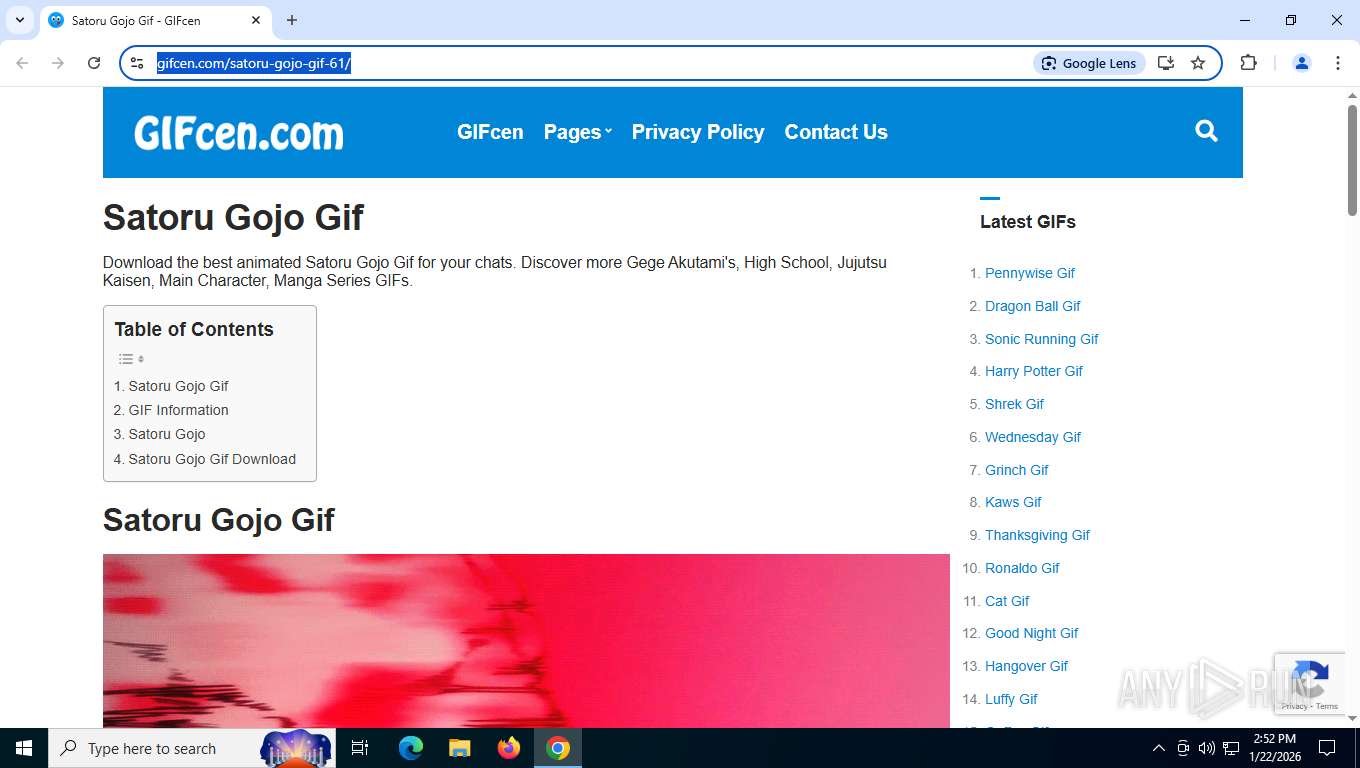
Task: Open the Grinch Gif link
Action: point(1017,470)
